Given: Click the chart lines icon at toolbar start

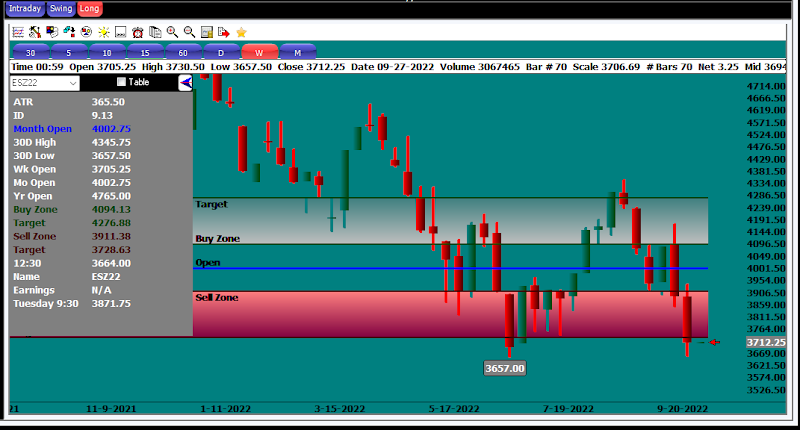Looking at the screenshot, I should [17, 32].
